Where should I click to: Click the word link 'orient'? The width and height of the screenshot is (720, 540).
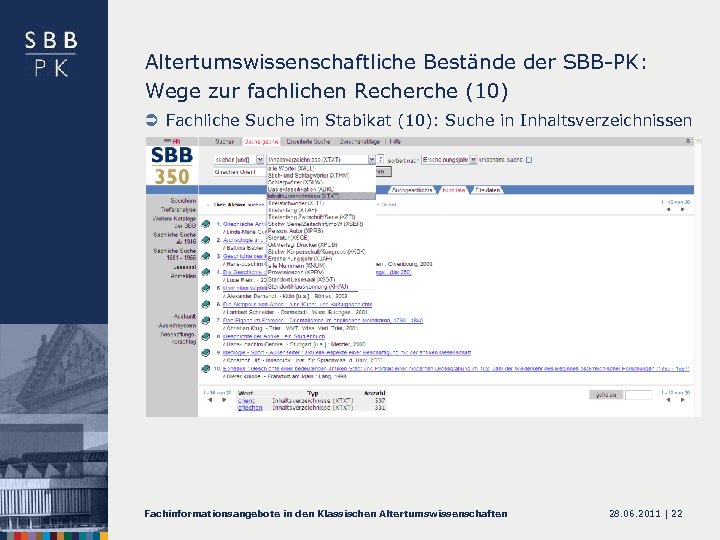coord(246,400)
